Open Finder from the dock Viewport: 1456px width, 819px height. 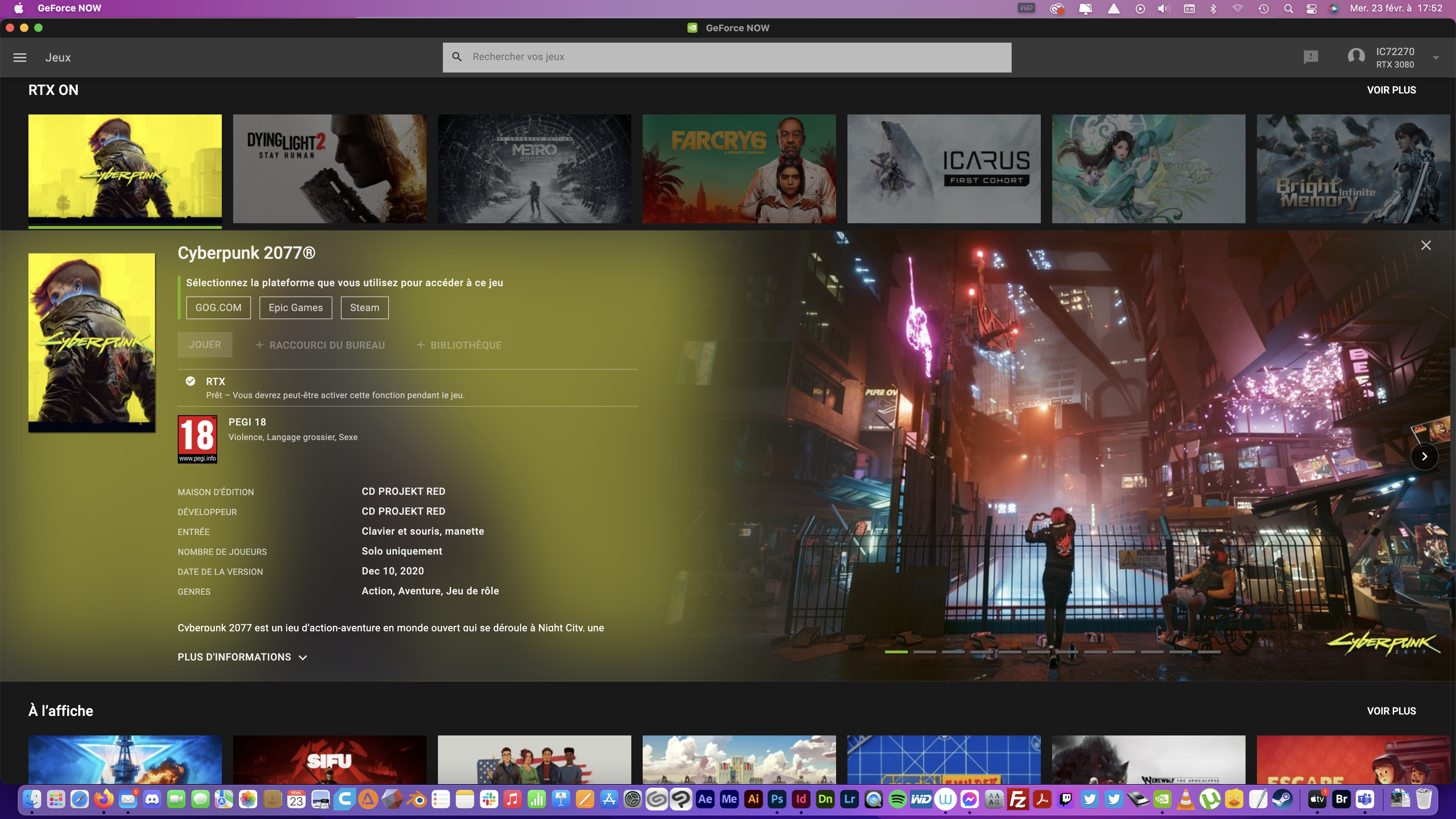pyautogui.click(x=32, y=799)
